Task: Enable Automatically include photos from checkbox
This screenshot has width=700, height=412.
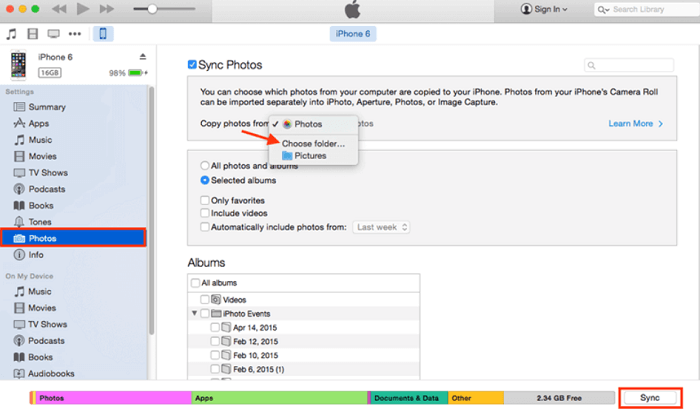Action: click(204, 227)
